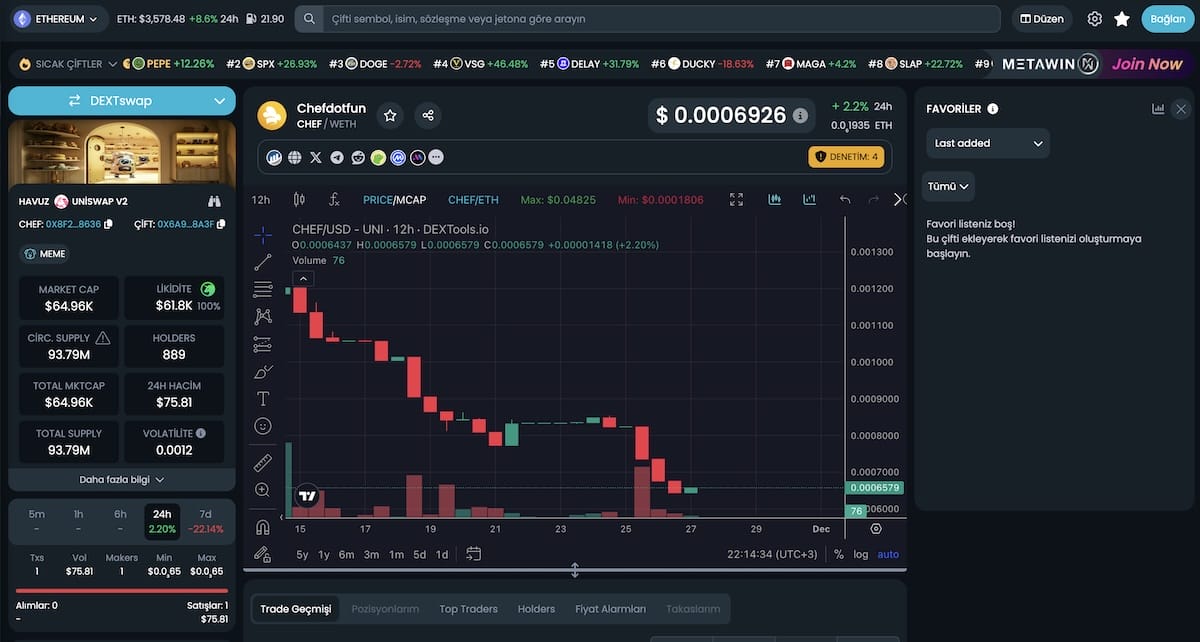The height and width of the screenshot is (642, 1200).
Task: Open the Last added sort dropdown
Action: tap(988, 143)
